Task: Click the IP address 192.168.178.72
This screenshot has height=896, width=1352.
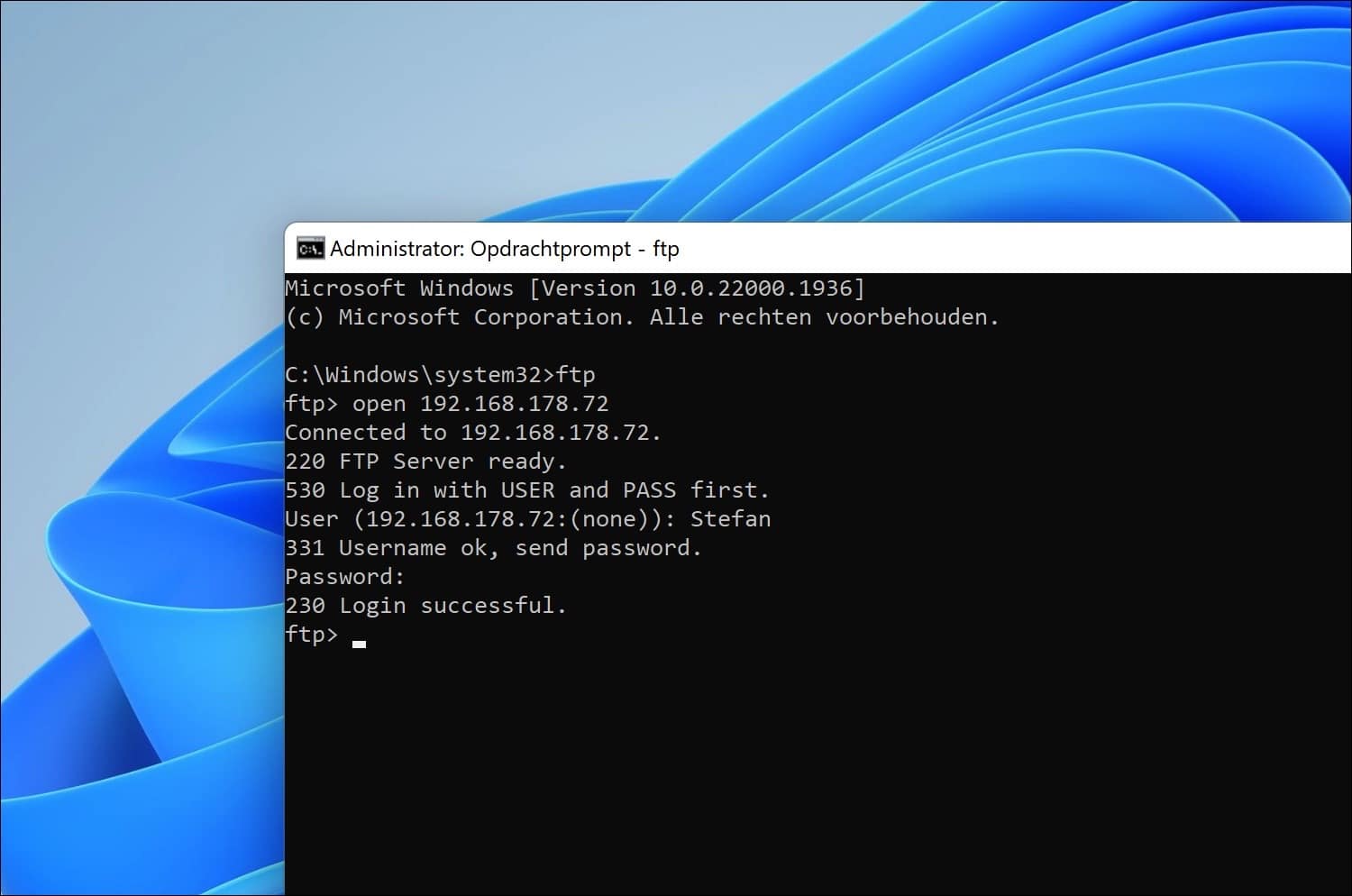Action: tap(514, 404)
